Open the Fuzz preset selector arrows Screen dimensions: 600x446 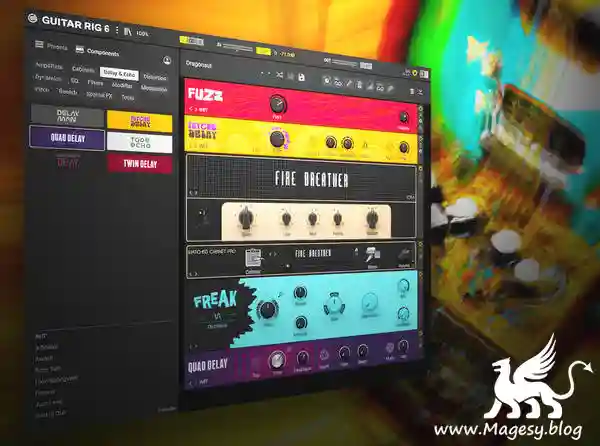tap(191, 109)
